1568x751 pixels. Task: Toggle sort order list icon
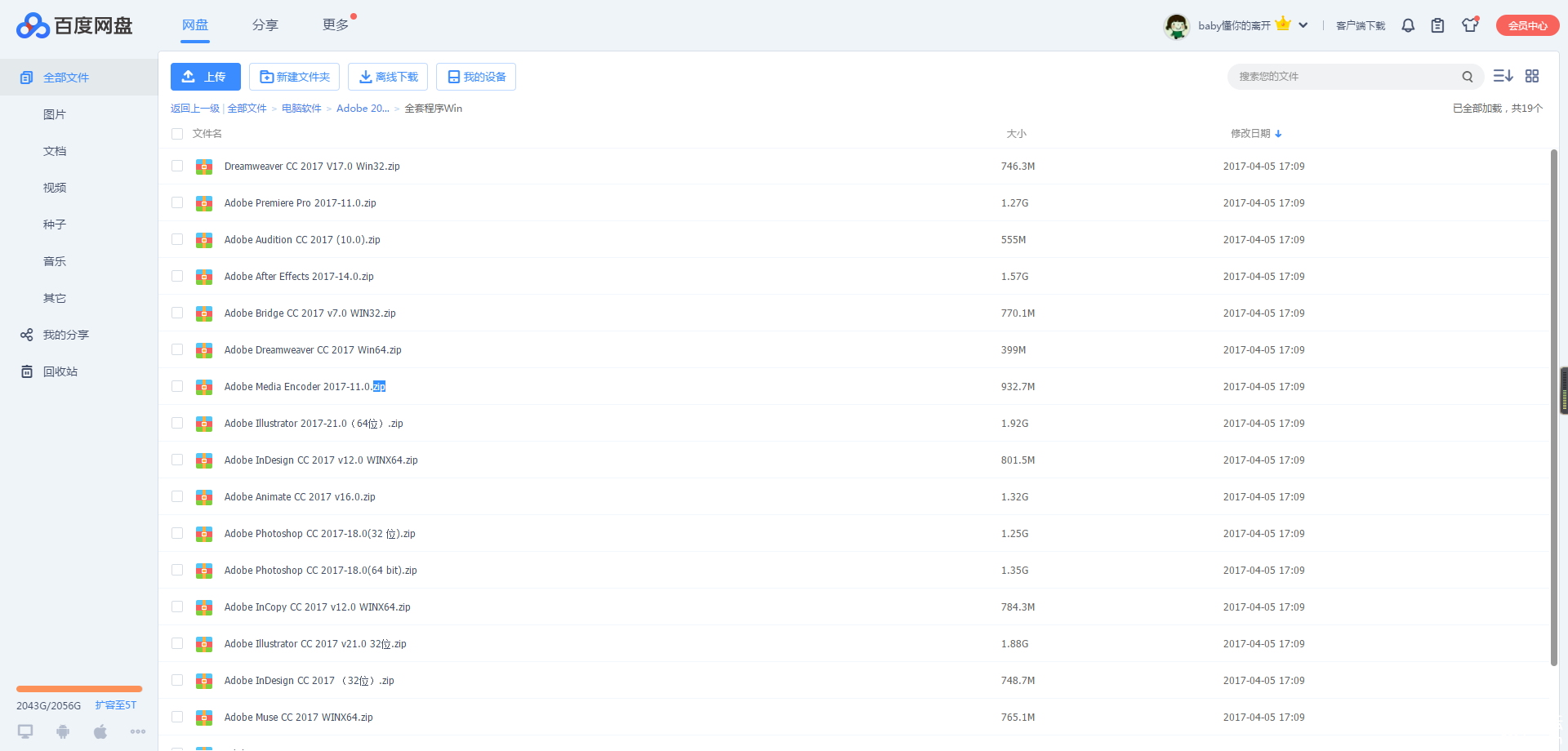point(1503,76)
